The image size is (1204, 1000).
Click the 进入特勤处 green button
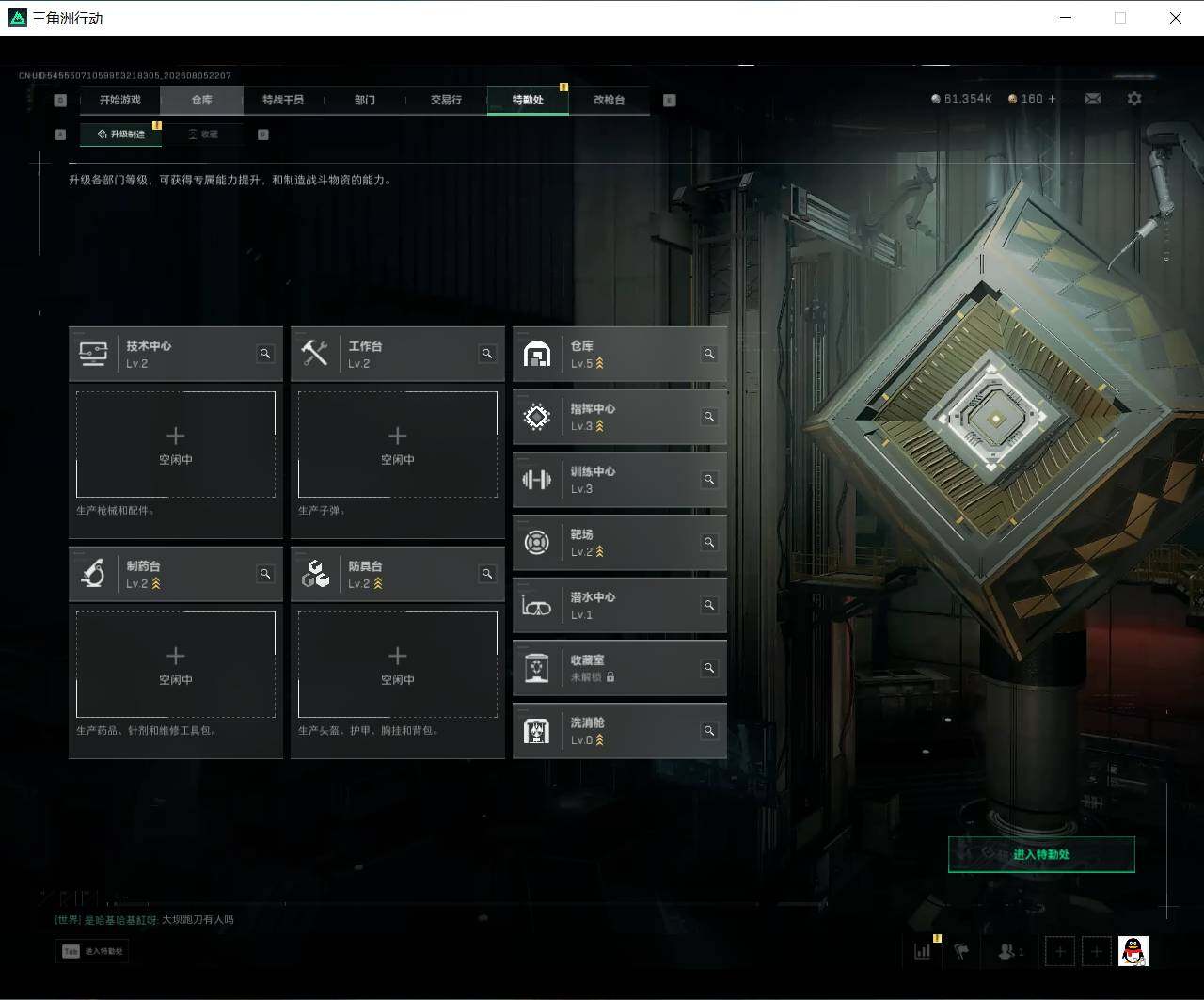tap(1041, 854)
